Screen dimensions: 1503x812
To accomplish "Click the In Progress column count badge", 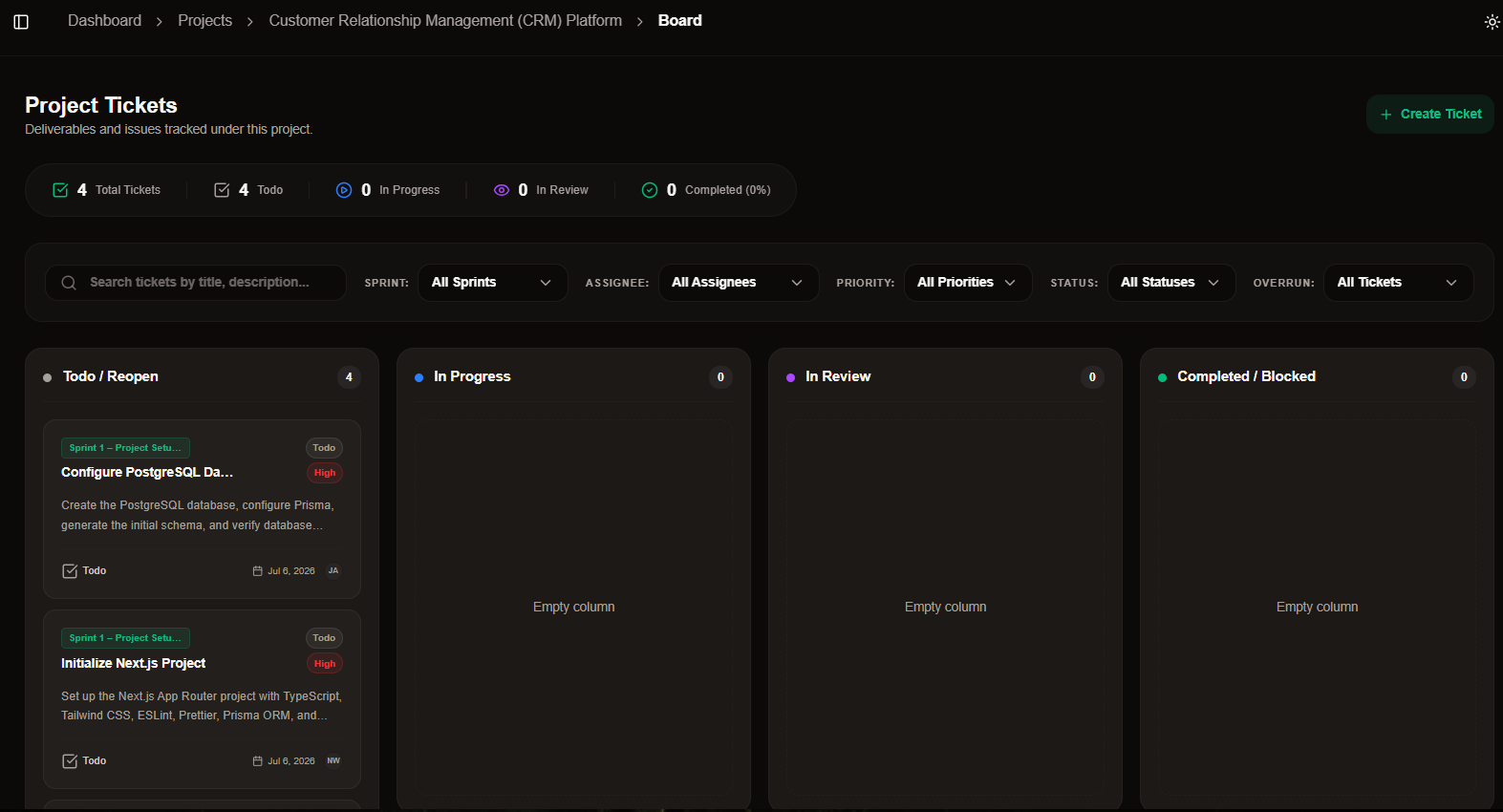I will point(720,377).
